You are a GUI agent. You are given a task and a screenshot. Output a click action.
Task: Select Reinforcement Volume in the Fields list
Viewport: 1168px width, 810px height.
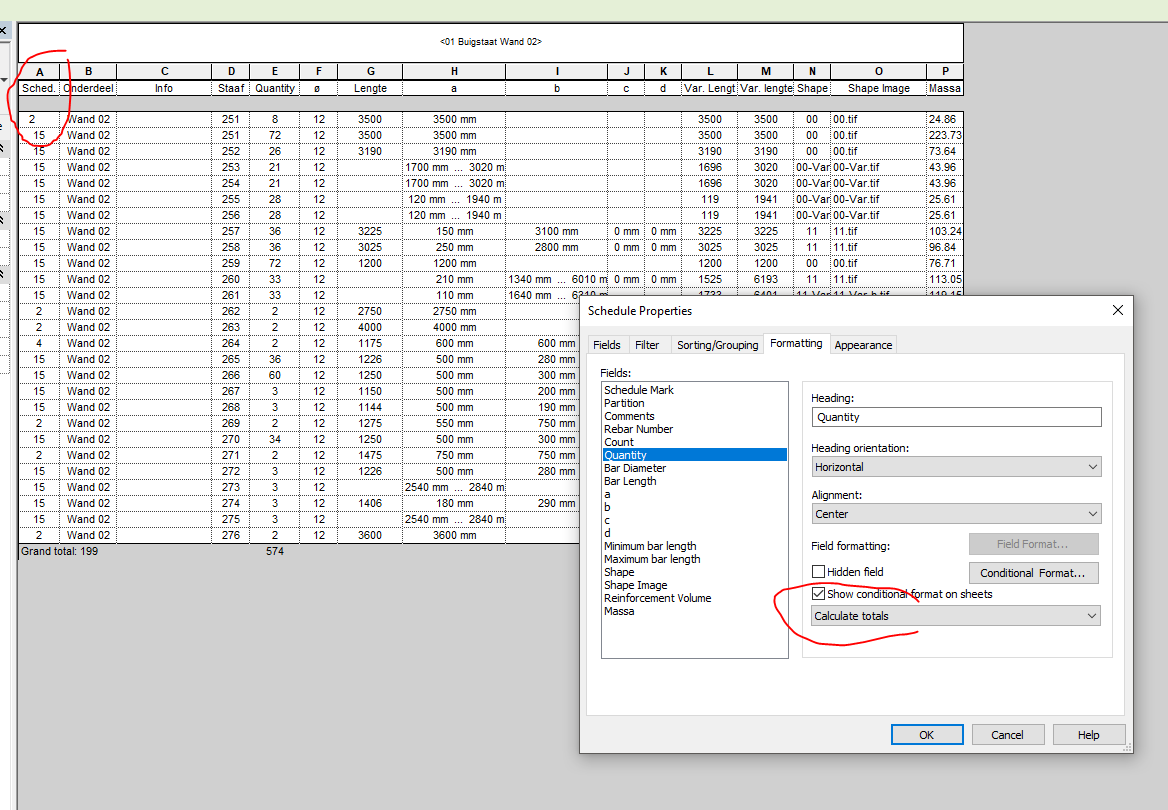657,598
